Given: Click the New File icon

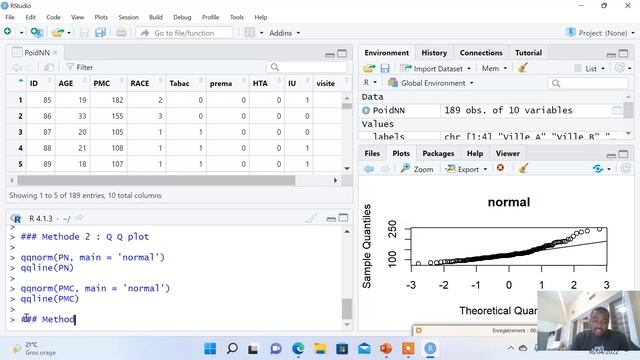Looking at the screenshot, I should [x=8, y=32].
